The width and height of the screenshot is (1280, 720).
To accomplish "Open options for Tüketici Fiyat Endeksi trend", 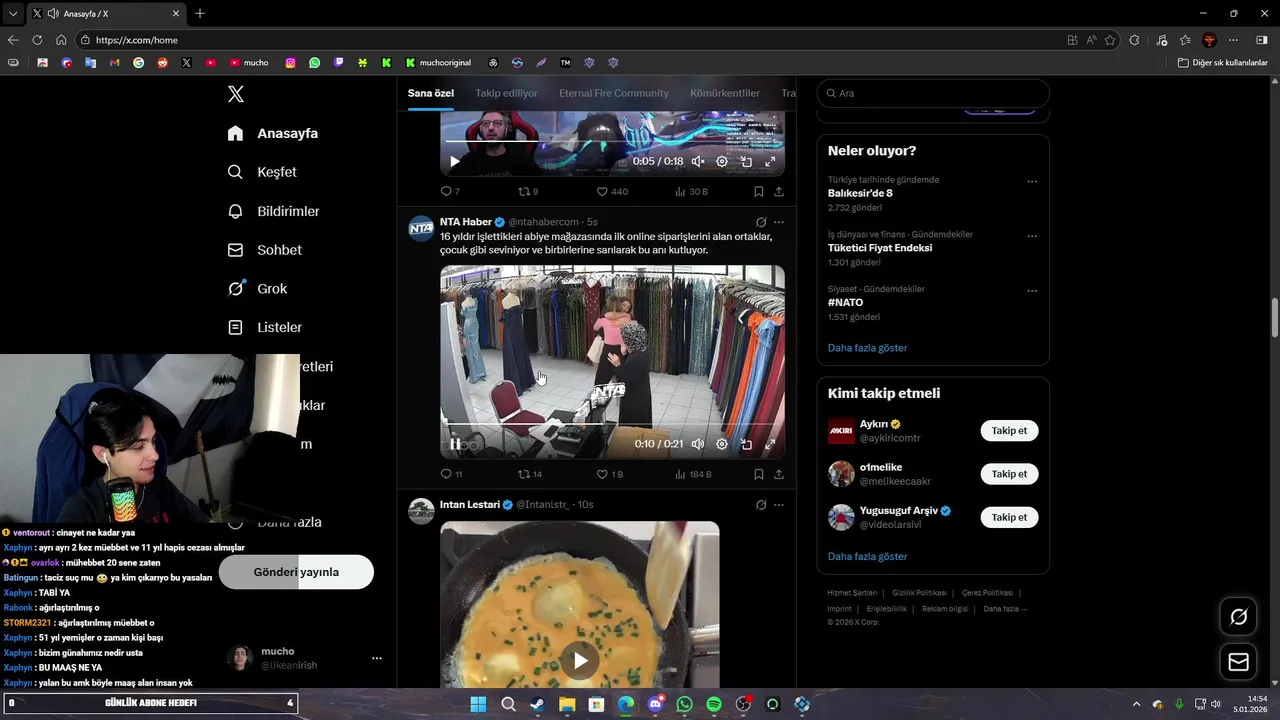I will (x=1032, y=237).
